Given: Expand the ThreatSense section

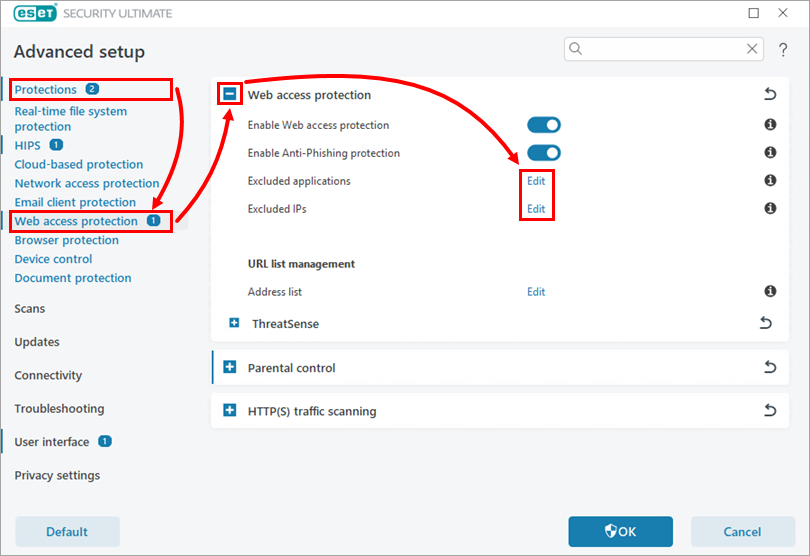Looking at the screenshot, I should [234, 323].
